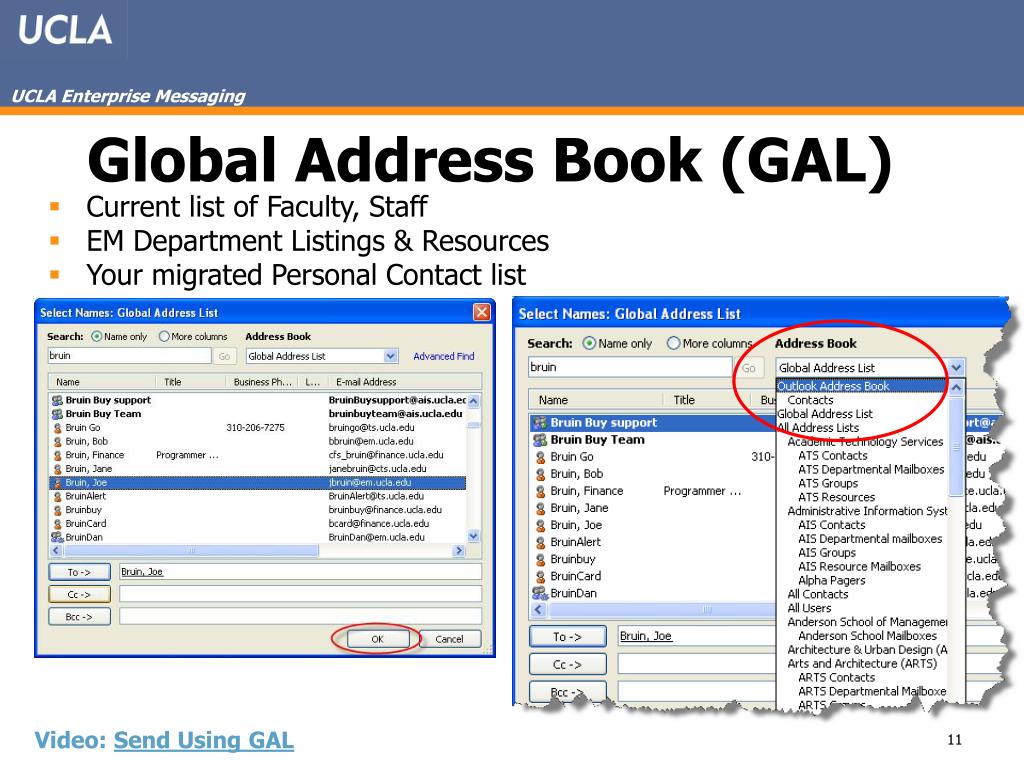
Task: Click group icon for Bruin Buy Team, right dialog
Action: pos(539,440)
